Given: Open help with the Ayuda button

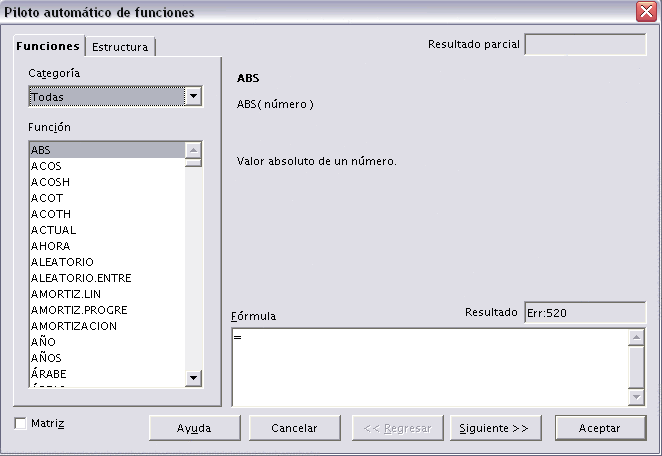Looking at the screenshot, I should [194, 428].
